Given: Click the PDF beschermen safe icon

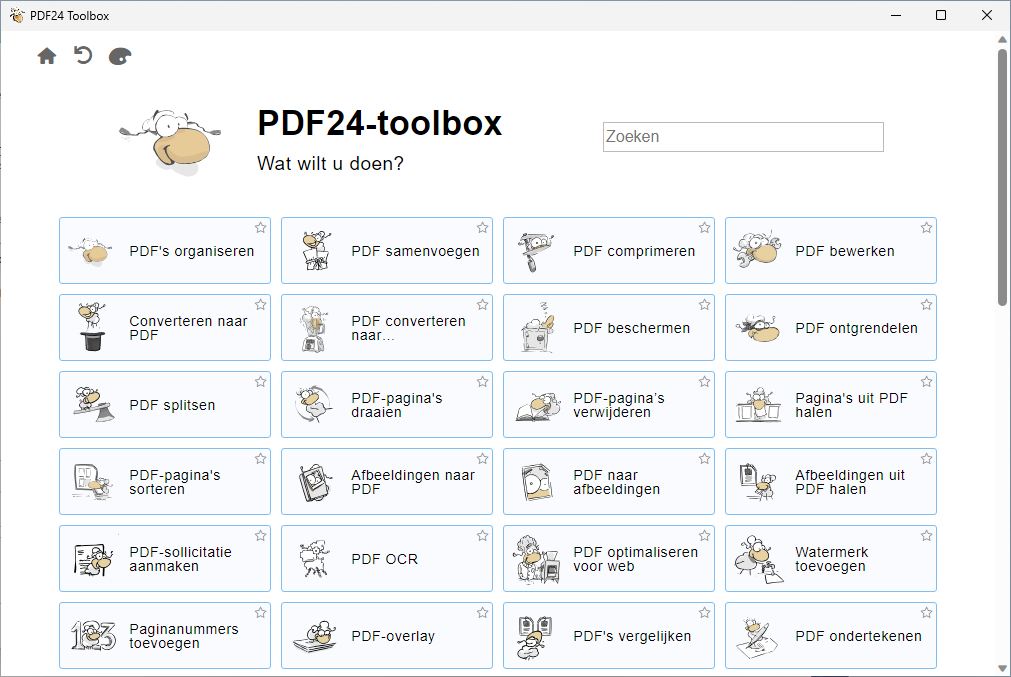Looking at the screenshot, I should [537, 328].
